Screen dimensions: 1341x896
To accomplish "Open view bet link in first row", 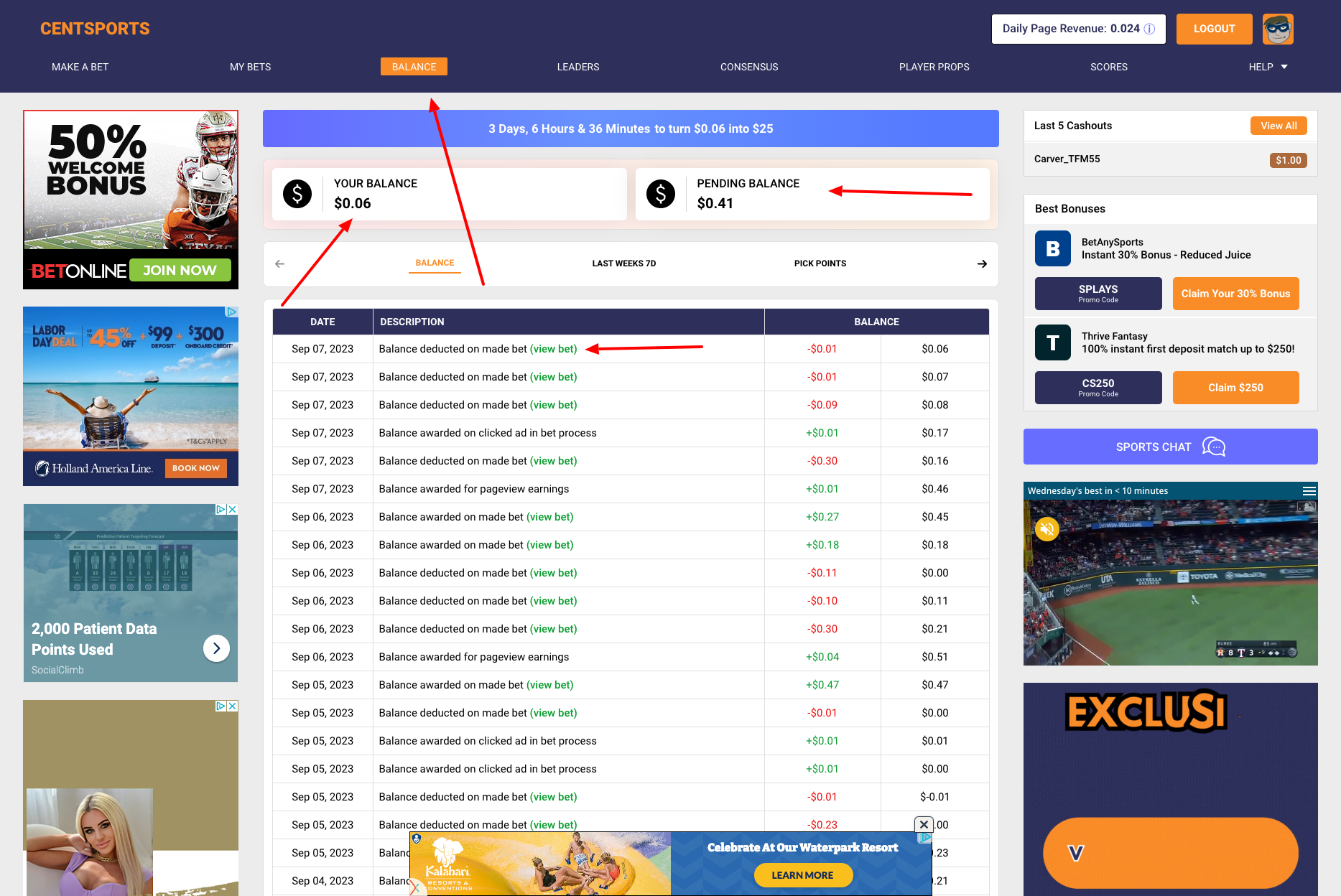I will [x=553, y=349].
